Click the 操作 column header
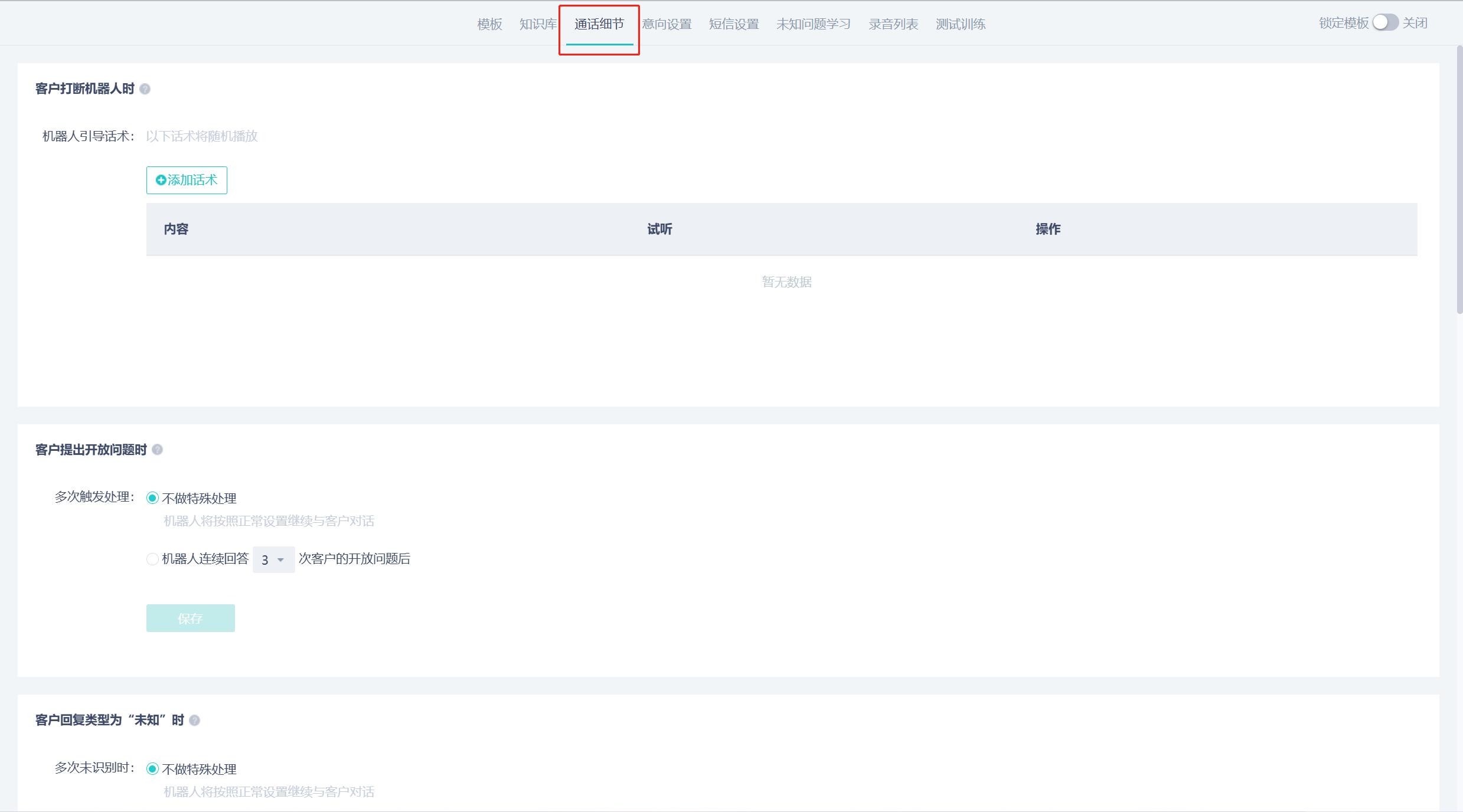The height and width of the screenshot is (812, 1463). [x=1048, y=229]
